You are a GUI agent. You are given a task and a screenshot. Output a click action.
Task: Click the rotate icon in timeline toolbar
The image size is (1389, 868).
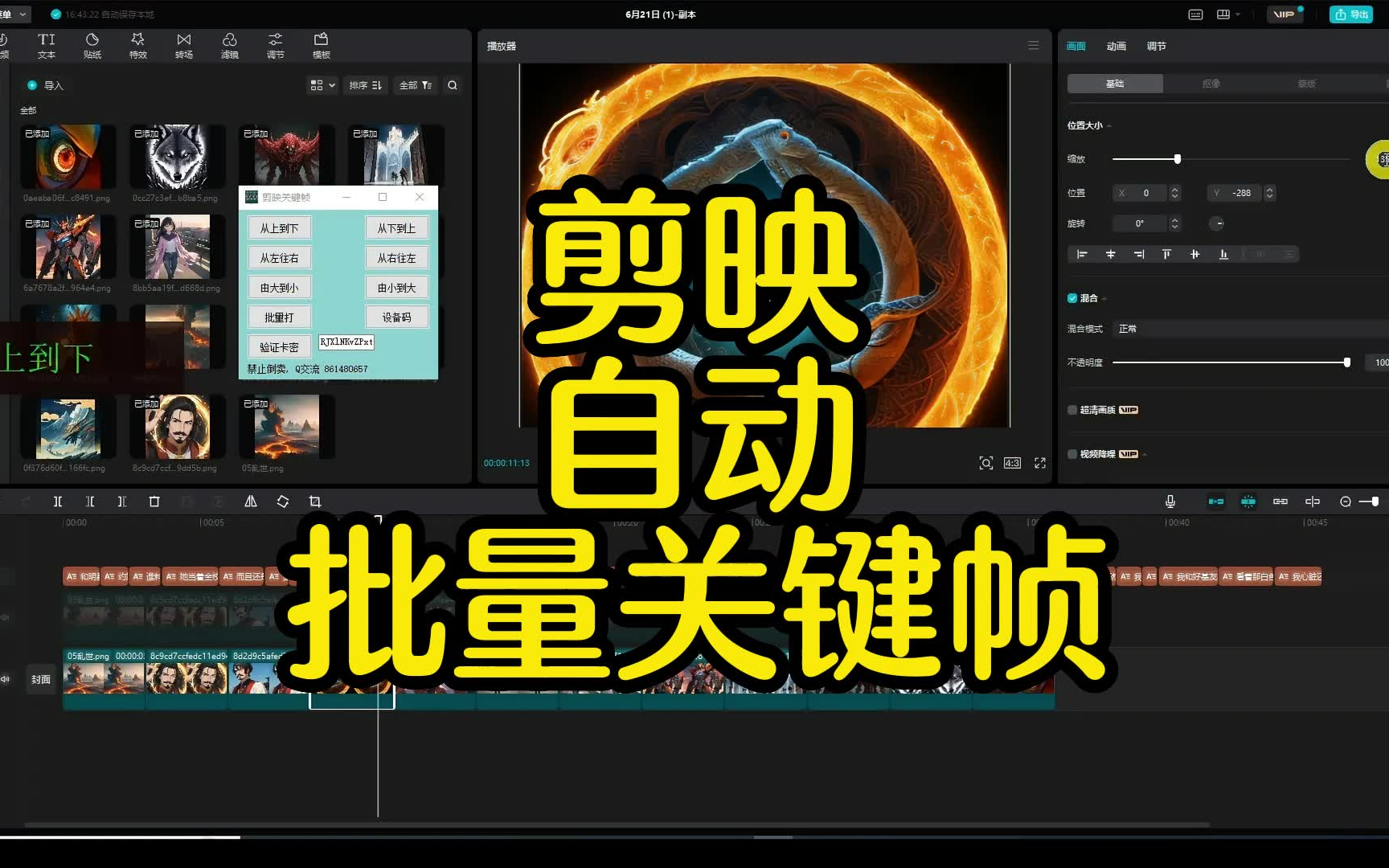(x=283, y=502)
